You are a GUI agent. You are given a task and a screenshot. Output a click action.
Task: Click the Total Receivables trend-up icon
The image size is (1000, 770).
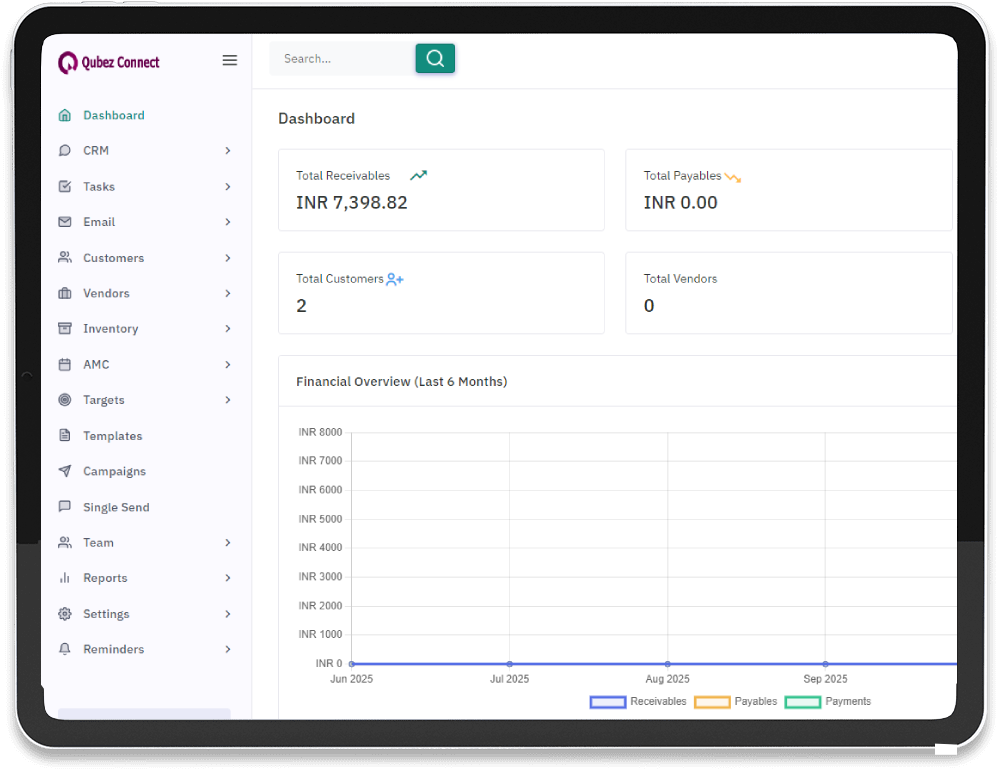pos(418,176)
